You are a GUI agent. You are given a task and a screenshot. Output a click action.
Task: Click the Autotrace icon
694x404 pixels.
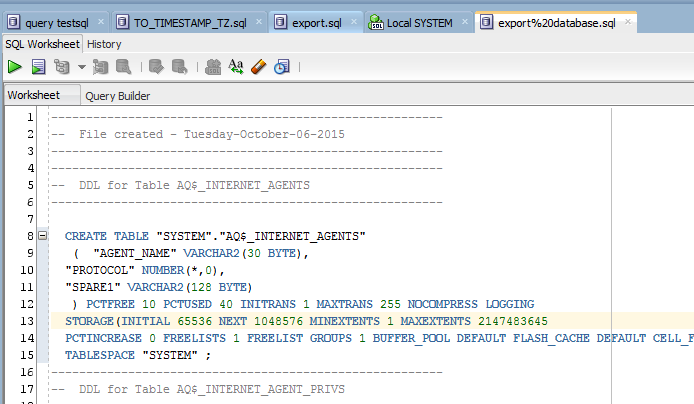coord(100,67)
